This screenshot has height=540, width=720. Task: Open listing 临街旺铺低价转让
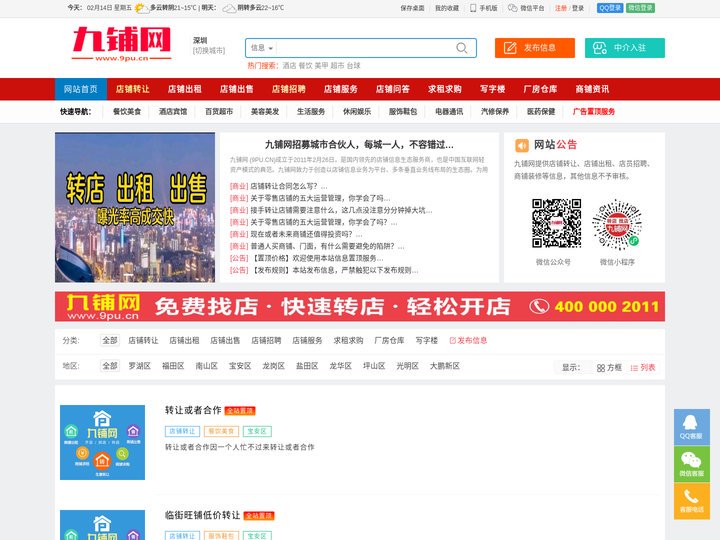(202, 515)
